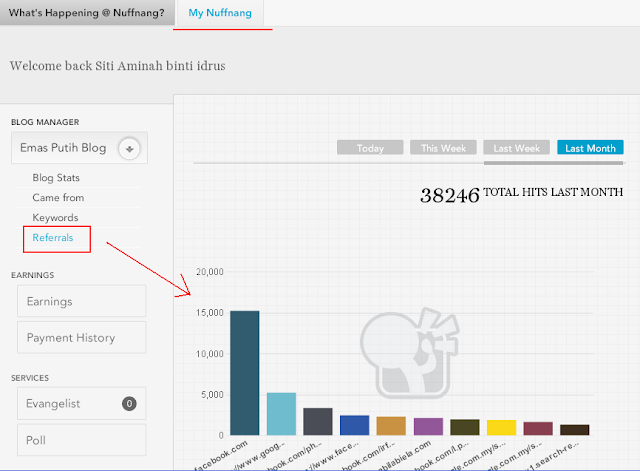
Task: Click the EARNINGS section heading
Action: tap(32, 275)
